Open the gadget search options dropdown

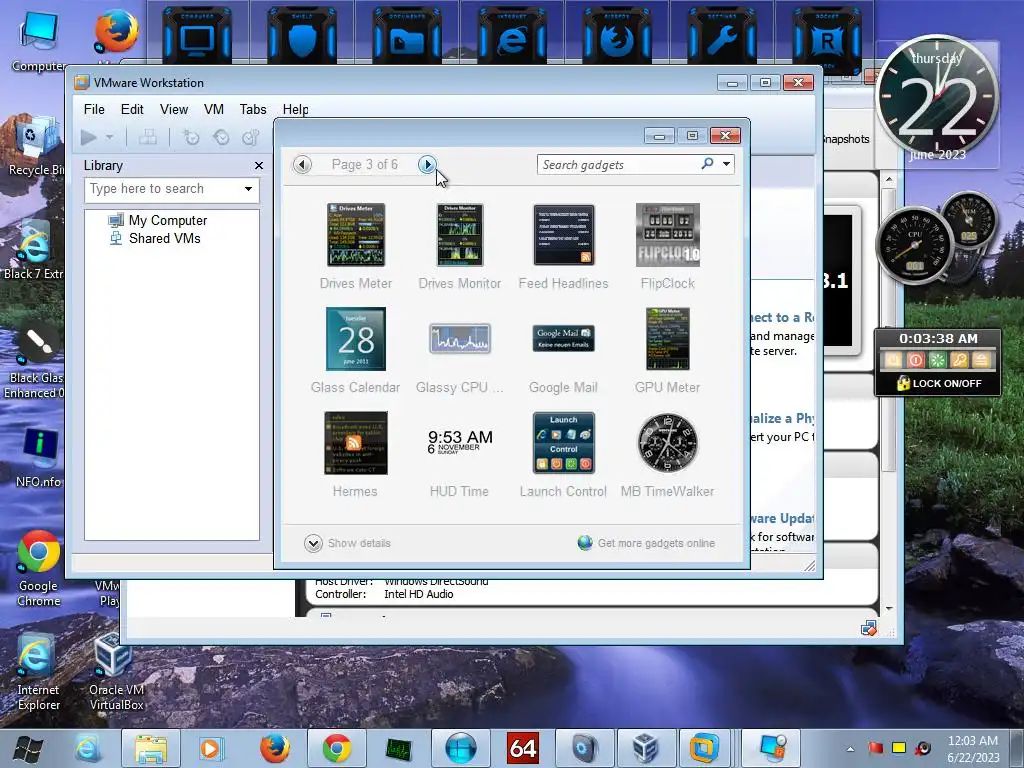point(726,165)
